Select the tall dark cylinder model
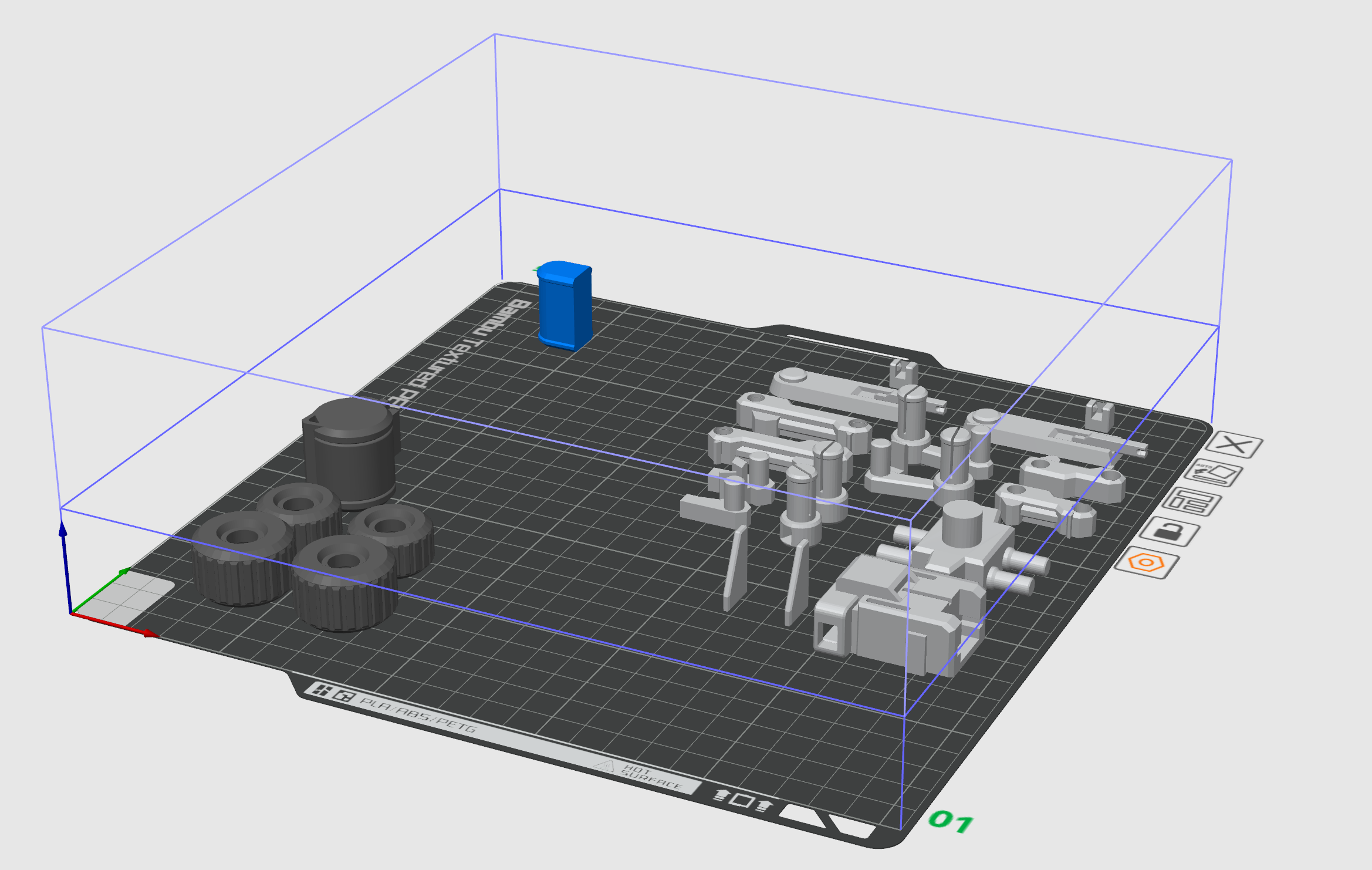The height and width of the screenshot is (870, 1372). (x=352, y=452)
